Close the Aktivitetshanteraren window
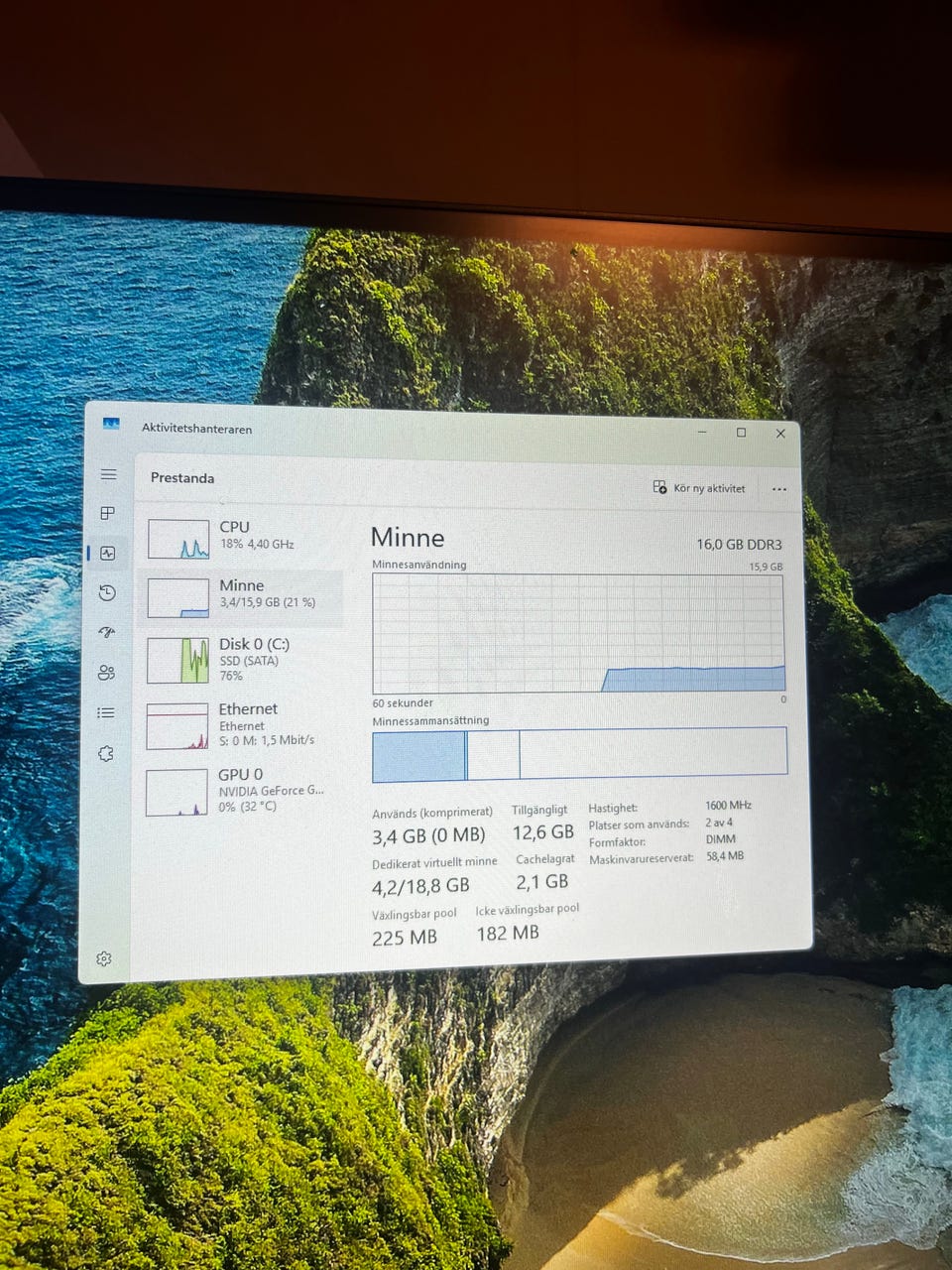 pyautogui.click(x=780, y=434)
